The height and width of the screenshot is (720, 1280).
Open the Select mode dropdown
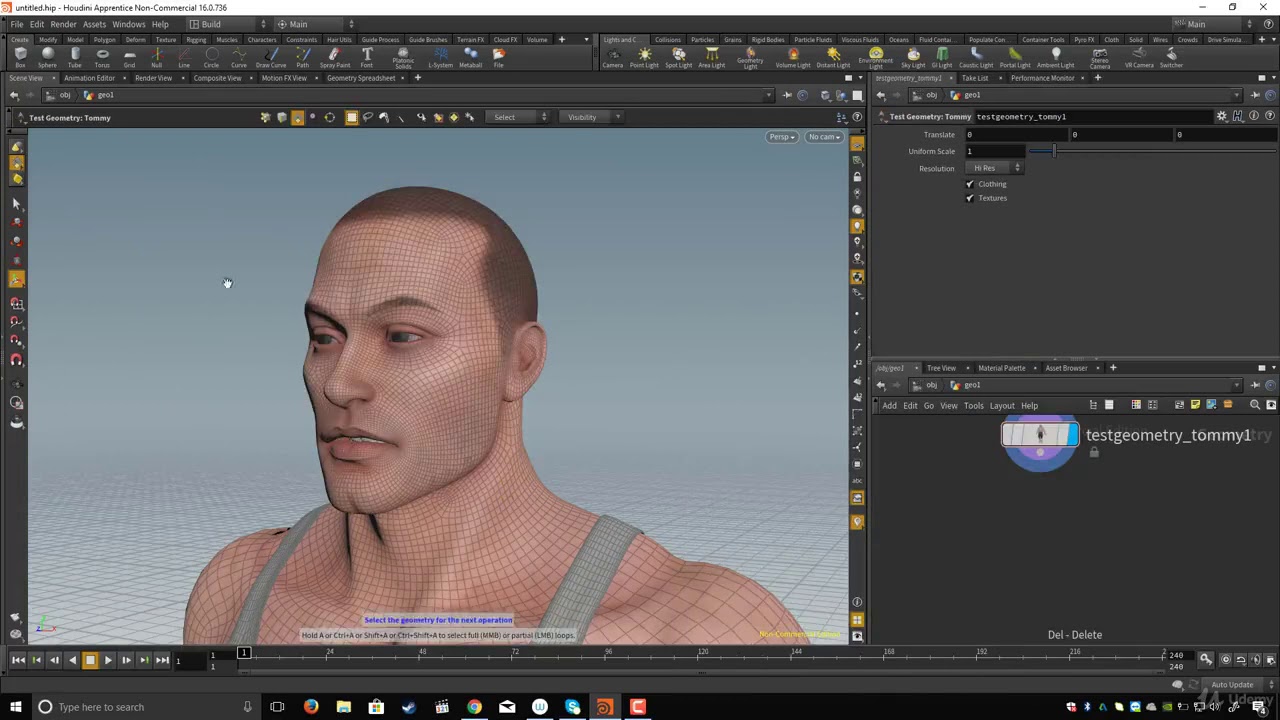519,117
